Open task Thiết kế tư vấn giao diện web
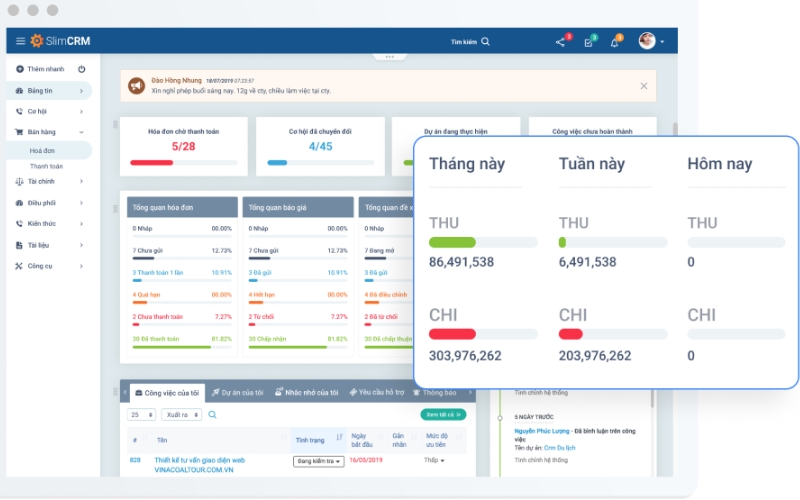 199,465
